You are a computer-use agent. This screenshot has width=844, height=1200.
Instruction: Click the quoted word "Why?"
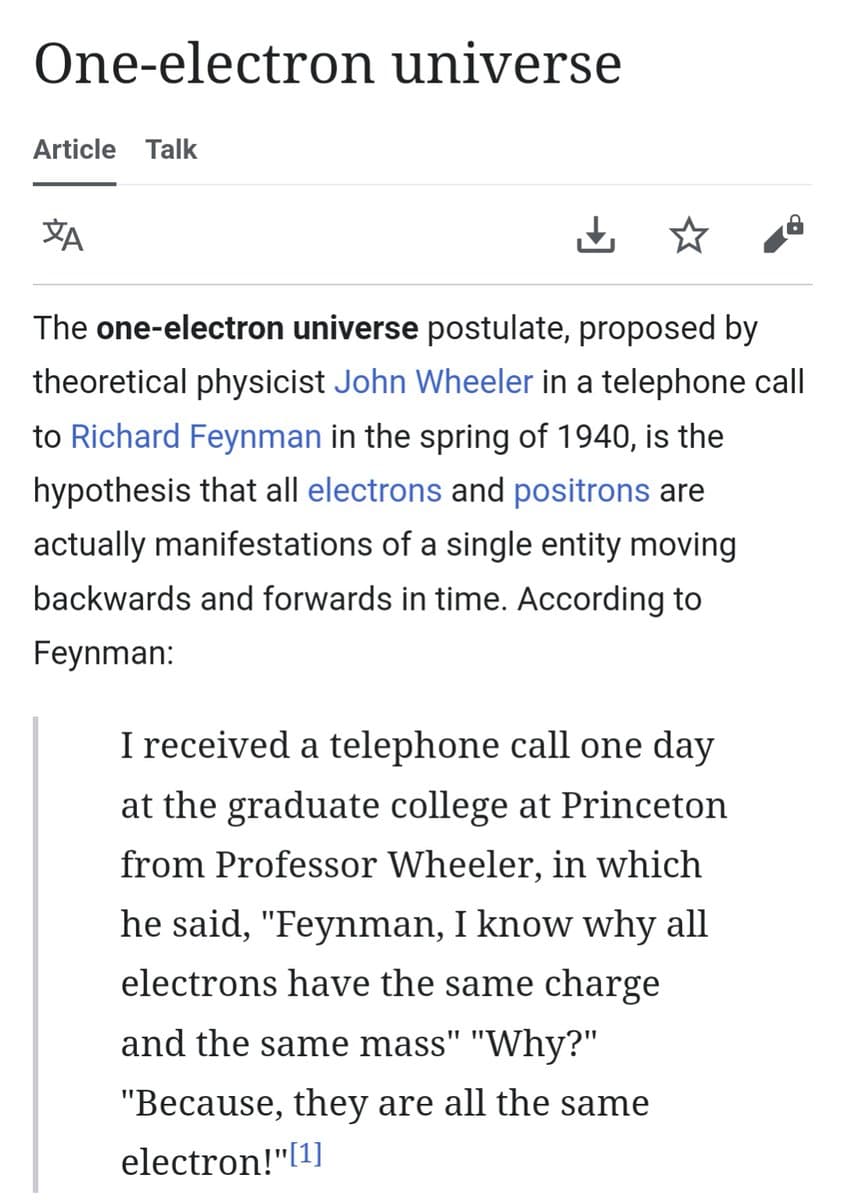pyautogui.click(x=541, y=1043)
